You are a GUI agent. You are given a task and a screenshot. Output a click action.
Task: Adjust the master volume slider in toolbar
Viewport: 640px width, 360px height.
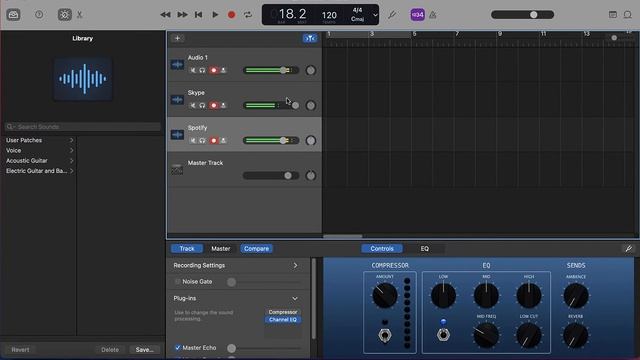522,15
